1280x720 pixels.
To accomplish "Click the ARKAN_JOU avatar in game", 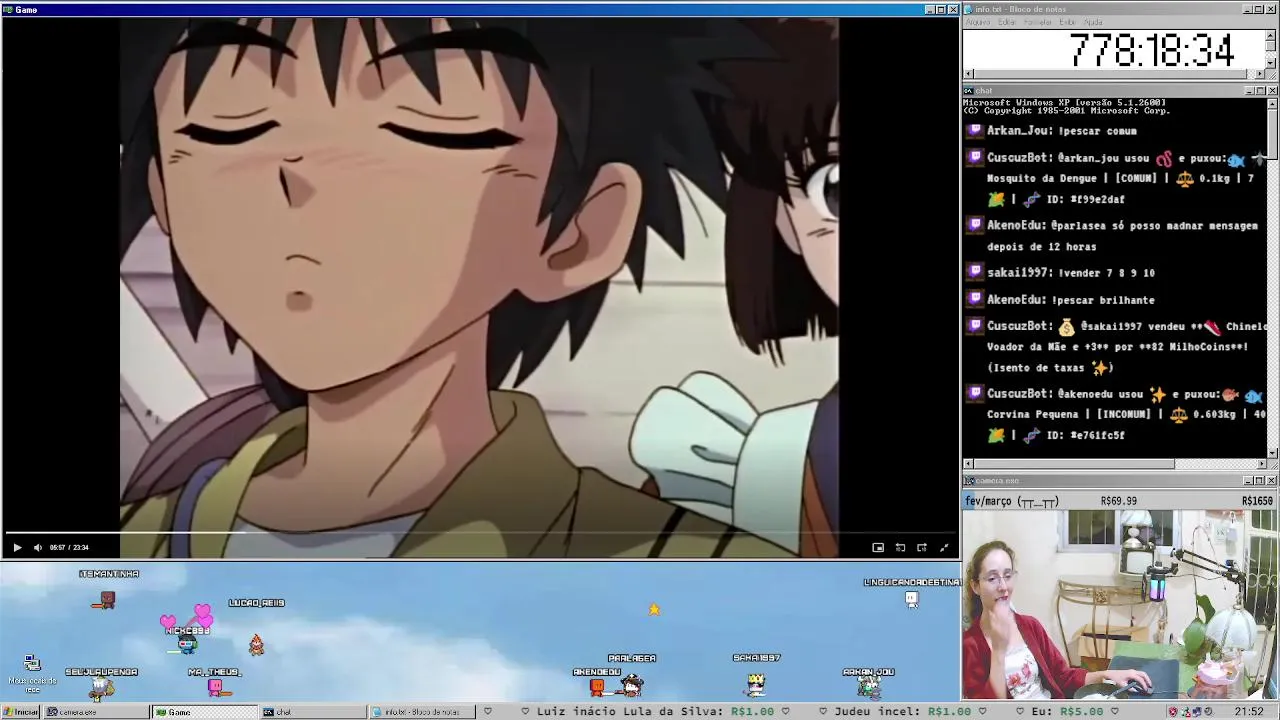I will click(868, 687).
